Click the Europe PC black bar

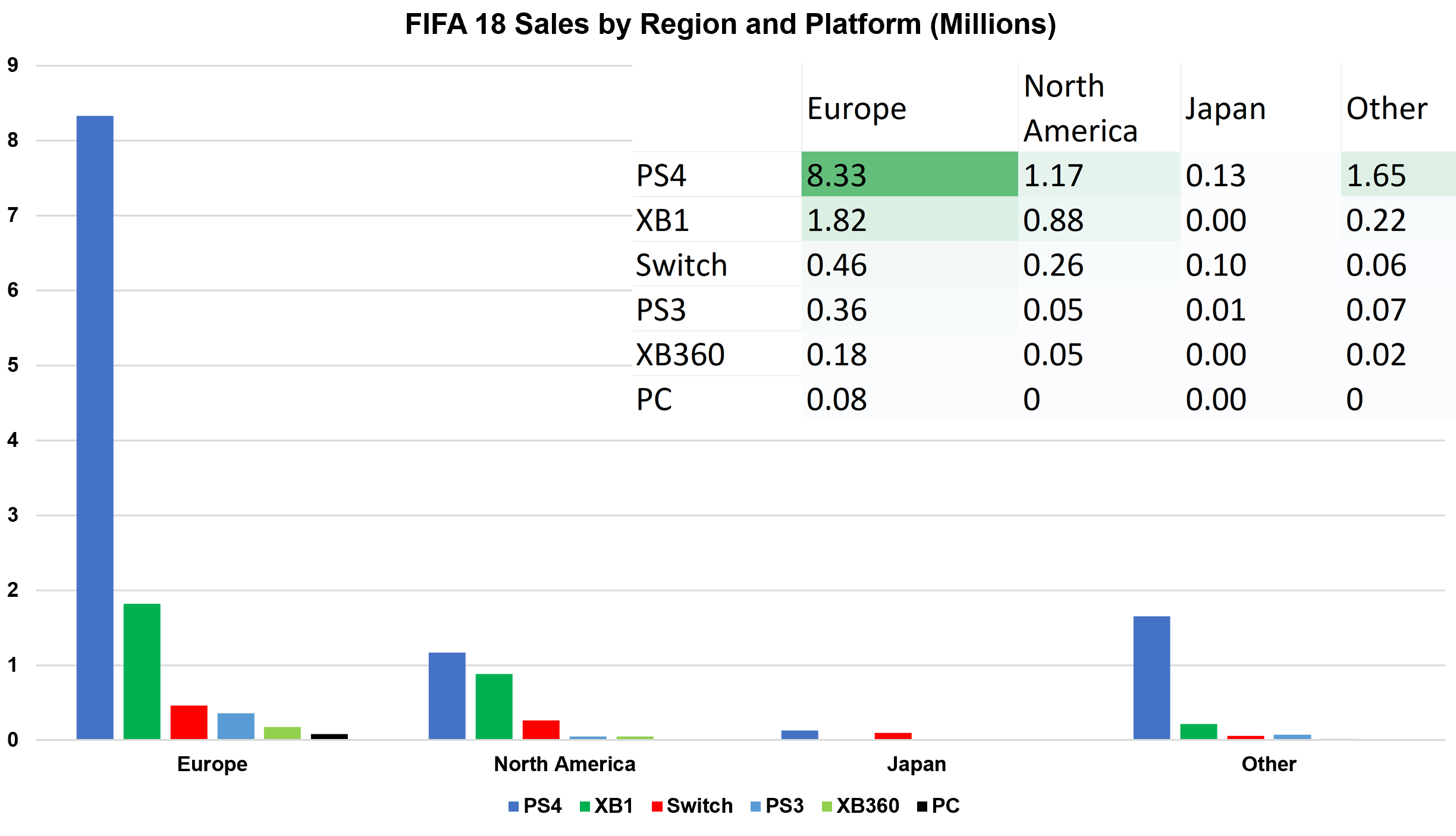[330, 737]
